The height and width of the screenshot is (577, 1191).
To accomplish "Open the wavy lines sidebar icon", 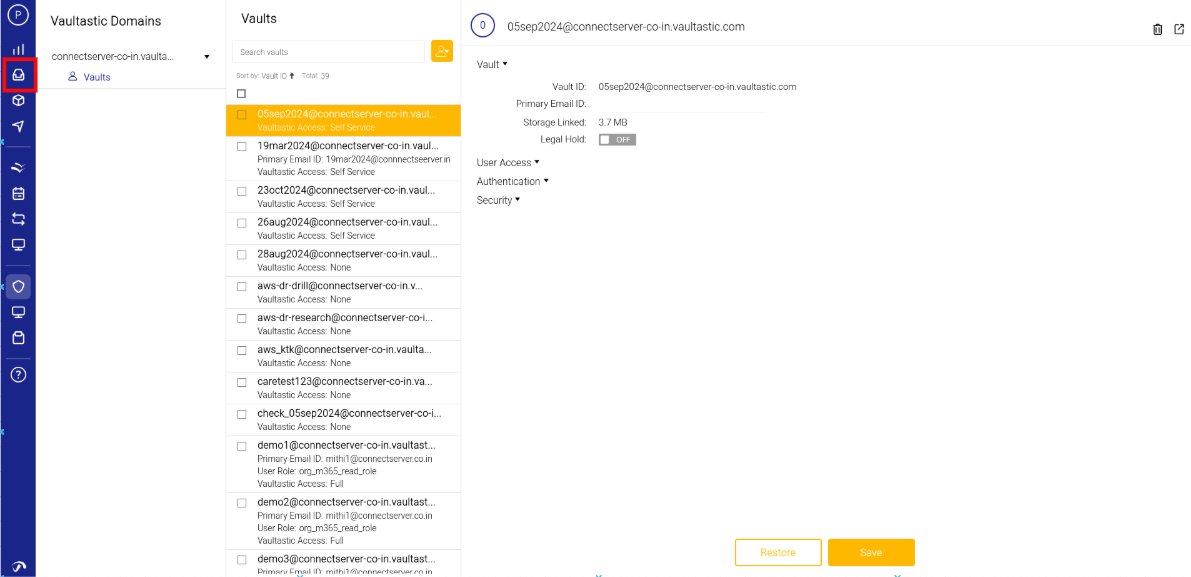I will [x=18, y=168].
